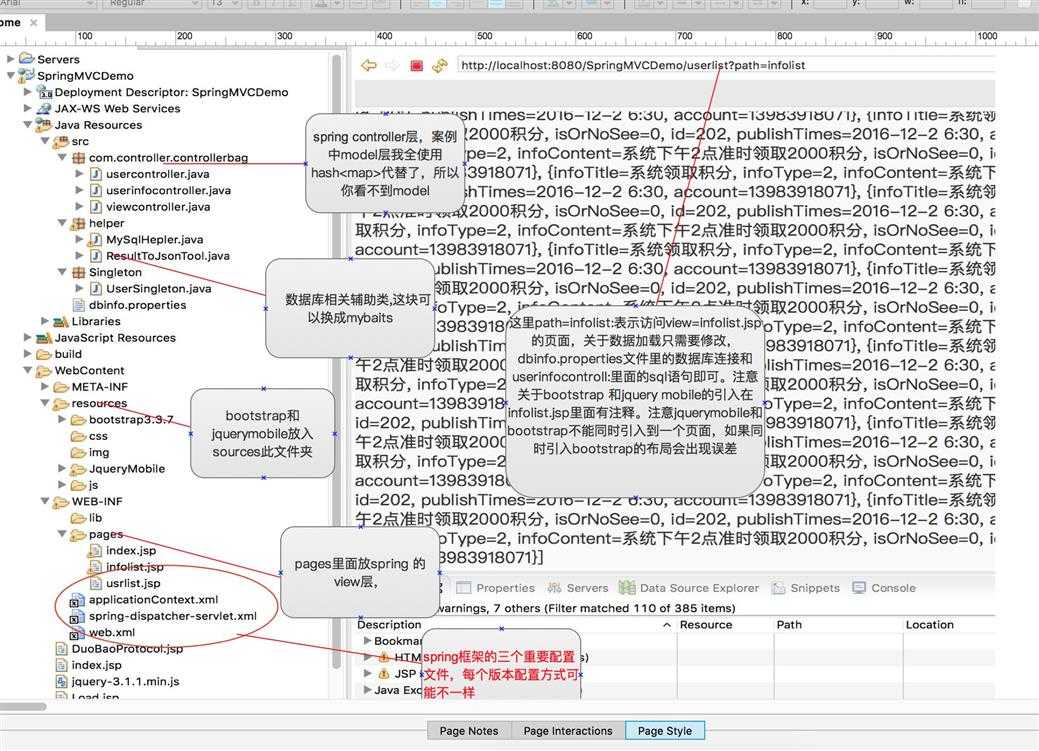The height and width of the screenshot is (751, 1039).
Task: Click the com.controller.controllerbag package icon
Action: pos(78,158)
